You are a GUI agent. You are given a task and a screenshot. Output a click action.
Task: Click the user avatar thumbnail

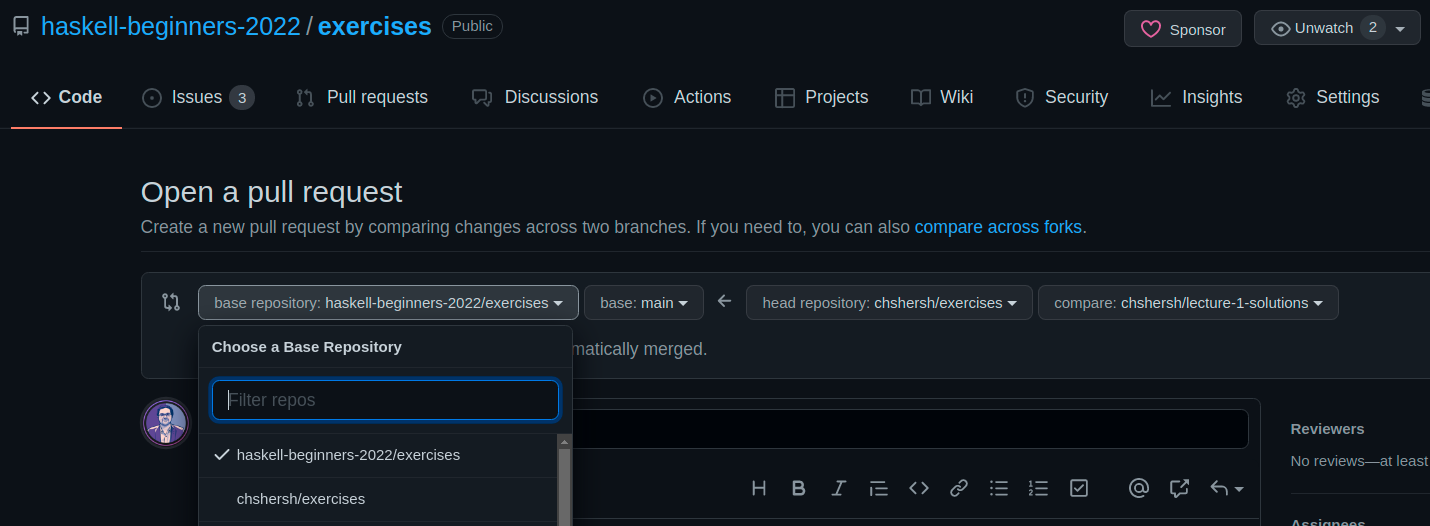click(x=165, y=423)
